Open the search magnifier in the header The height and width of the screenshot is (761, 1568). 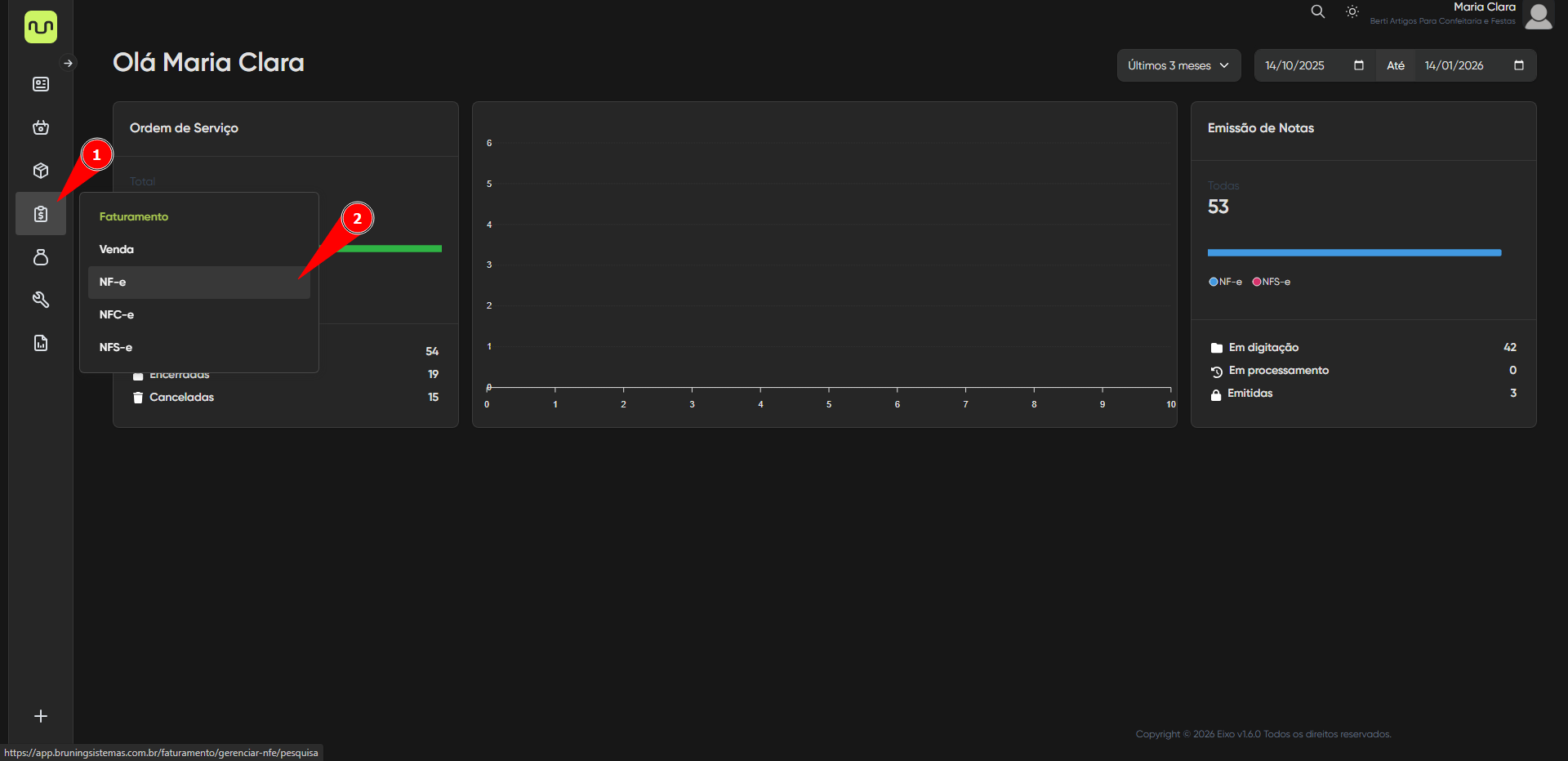click(1317, 11)
